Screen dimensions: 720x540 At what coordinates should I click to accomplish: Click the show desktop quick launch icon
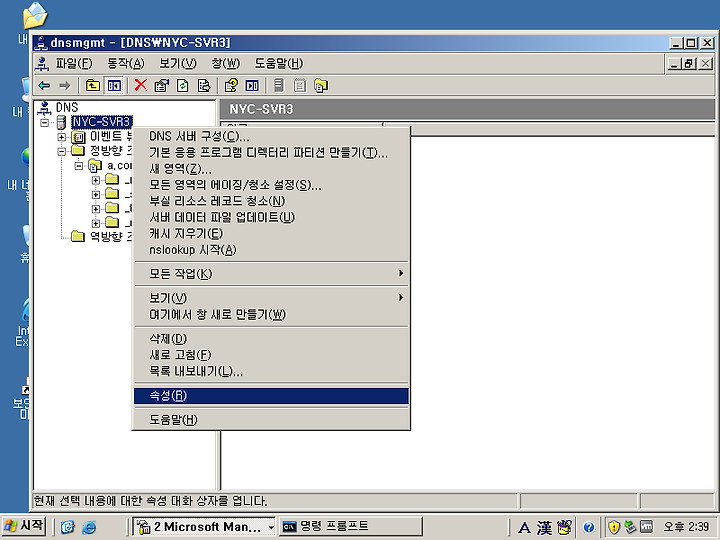[x=68, y=527]
